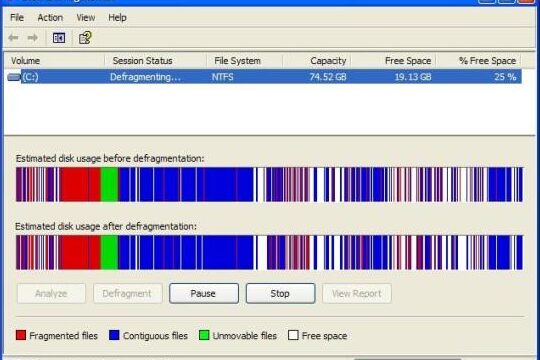The width and height of the screenshot is (540, 360).
Task: Click the green Unmovable files swatch
Action: click(204, 335)
